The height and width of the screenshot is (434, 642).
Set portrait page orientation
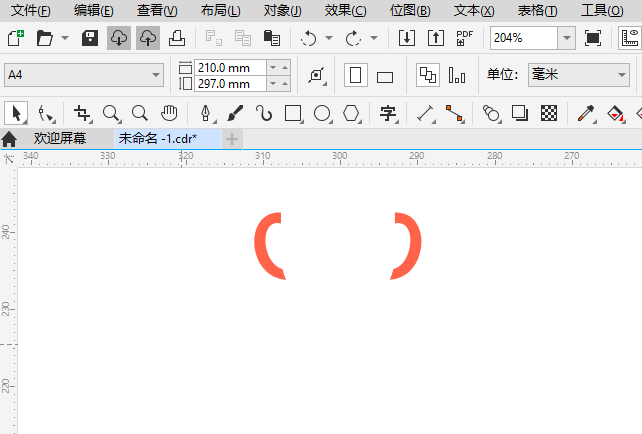pos(355,75)
